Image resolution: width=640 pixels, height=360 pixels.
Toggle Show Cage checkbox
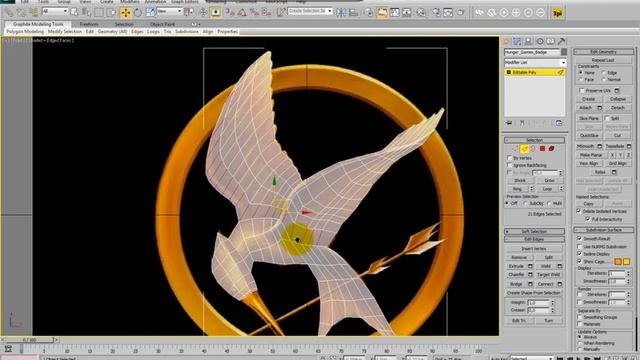pyautogui.click(x=580, y=261)
